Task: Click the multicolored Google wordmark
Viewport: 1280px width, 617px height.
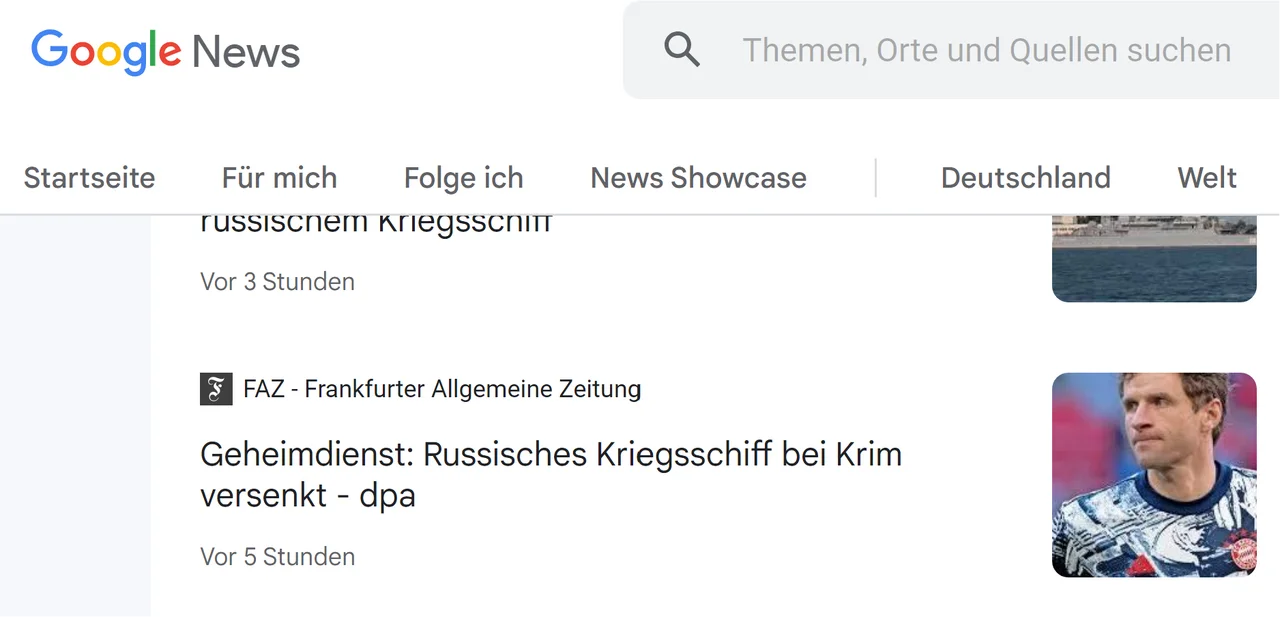Action: point(106,51)
